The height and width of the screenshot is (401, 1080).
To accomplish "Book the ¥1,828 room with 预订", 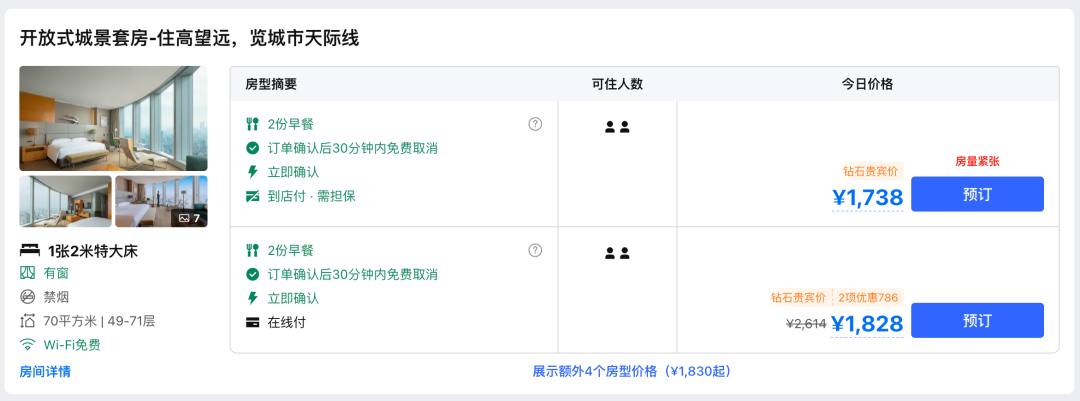I will pos(977,320).
